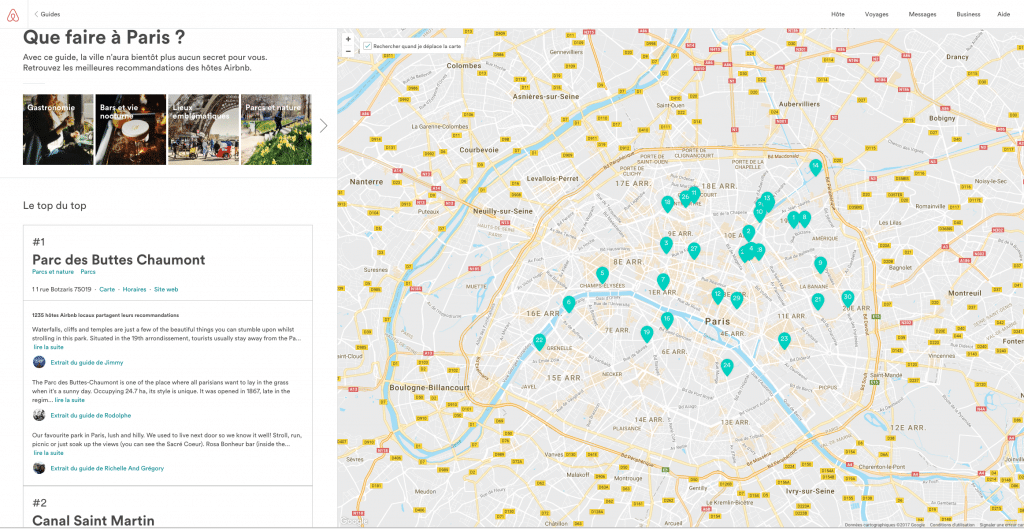Open the Hôte menu

tap(838, 14)
